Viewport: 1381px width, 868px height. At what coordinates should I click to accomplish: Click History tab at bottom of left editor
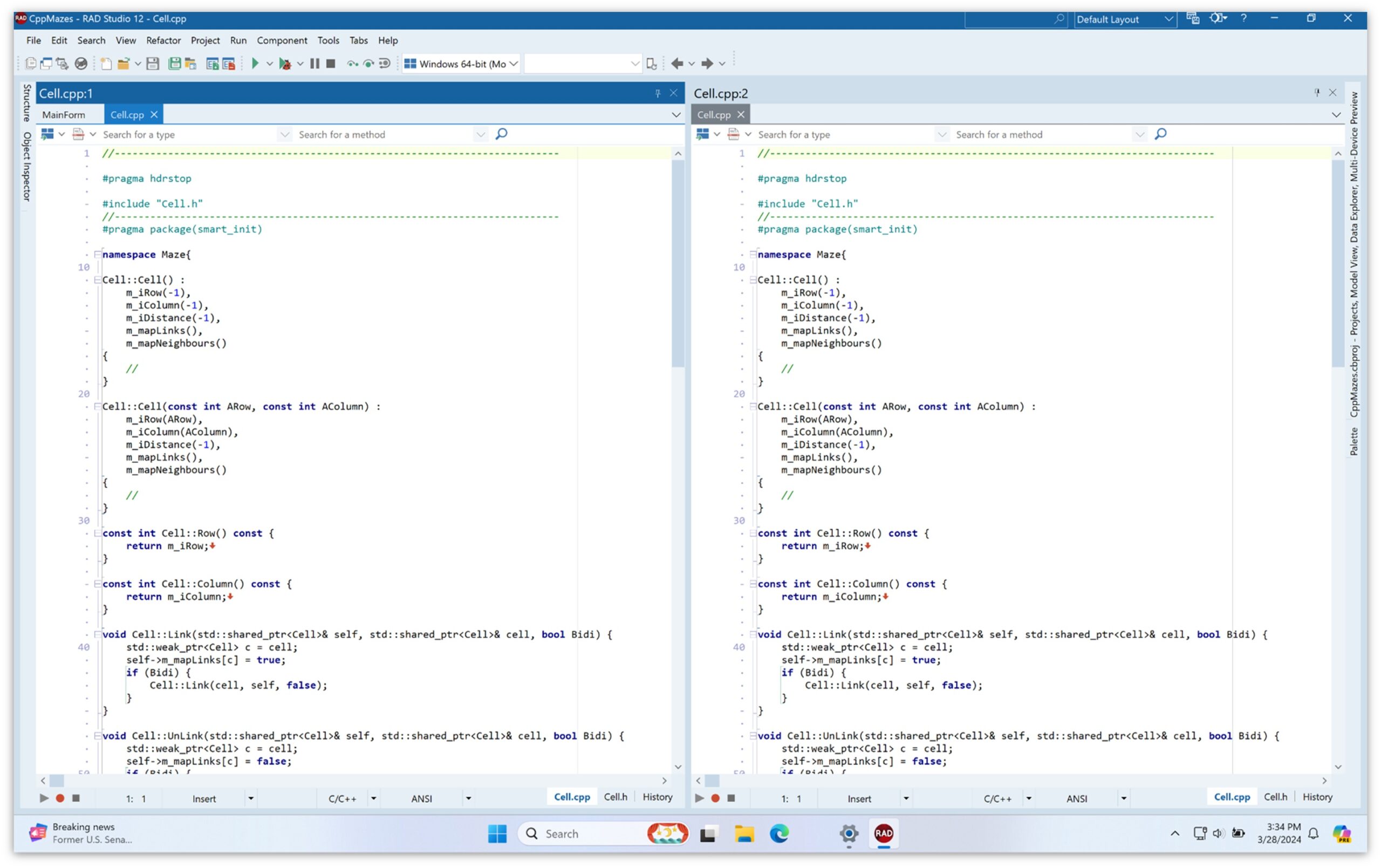tap(657, 797)
